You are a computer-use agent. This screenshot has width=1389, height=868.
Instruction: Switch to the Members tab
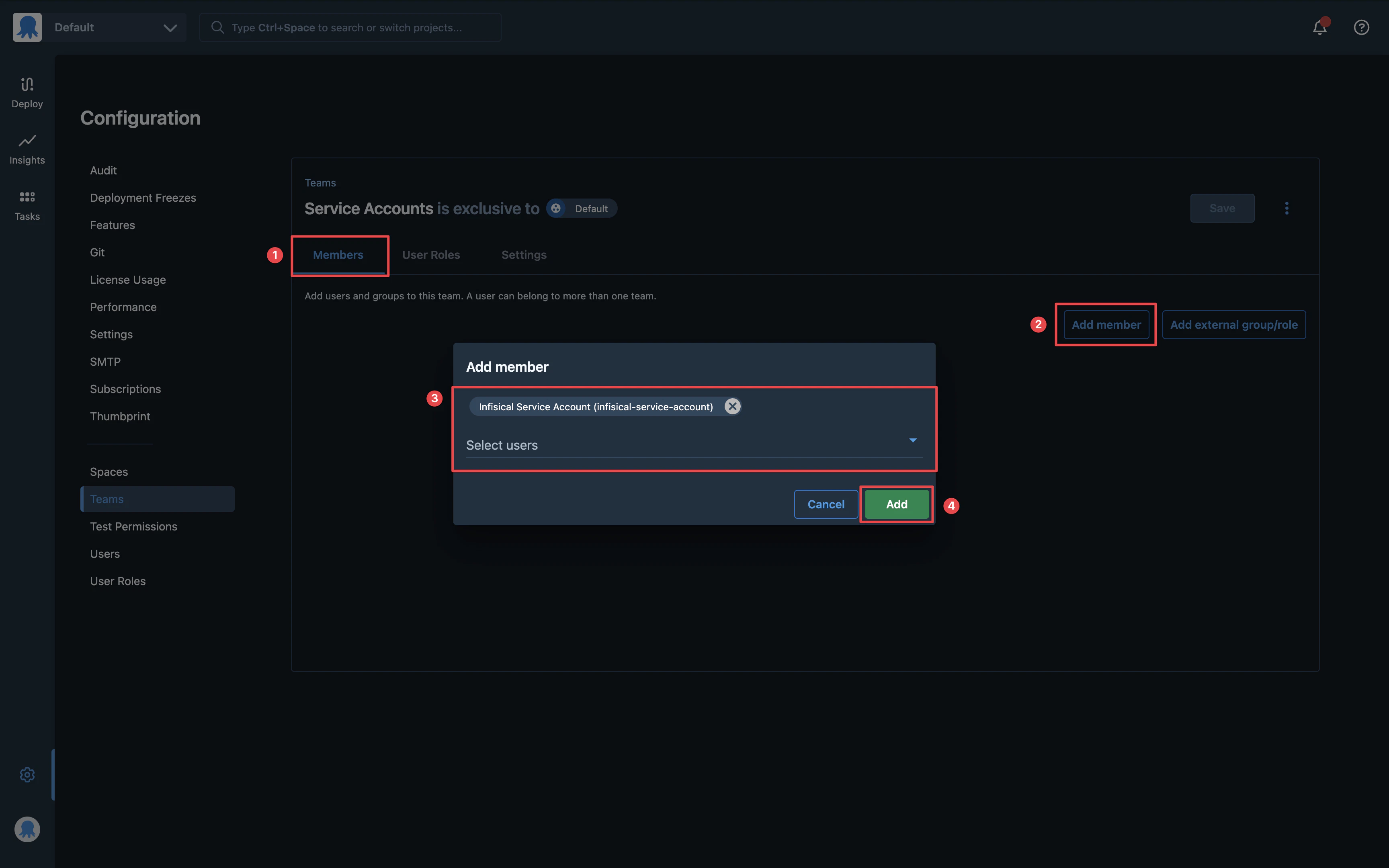coord(338,255)
